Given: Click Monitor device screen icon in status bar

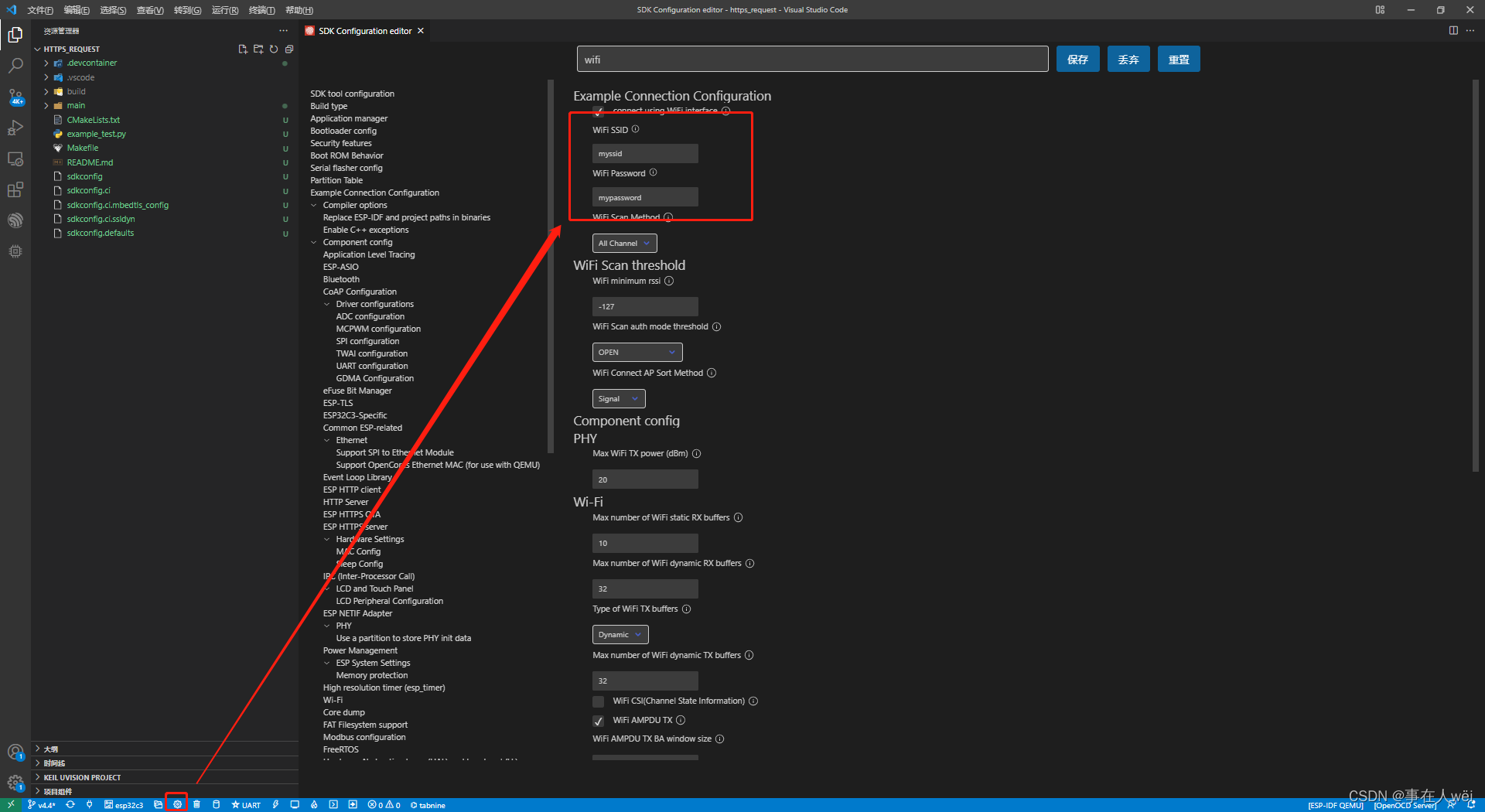Looking at the screenshot, I should (x=295, y=804).
